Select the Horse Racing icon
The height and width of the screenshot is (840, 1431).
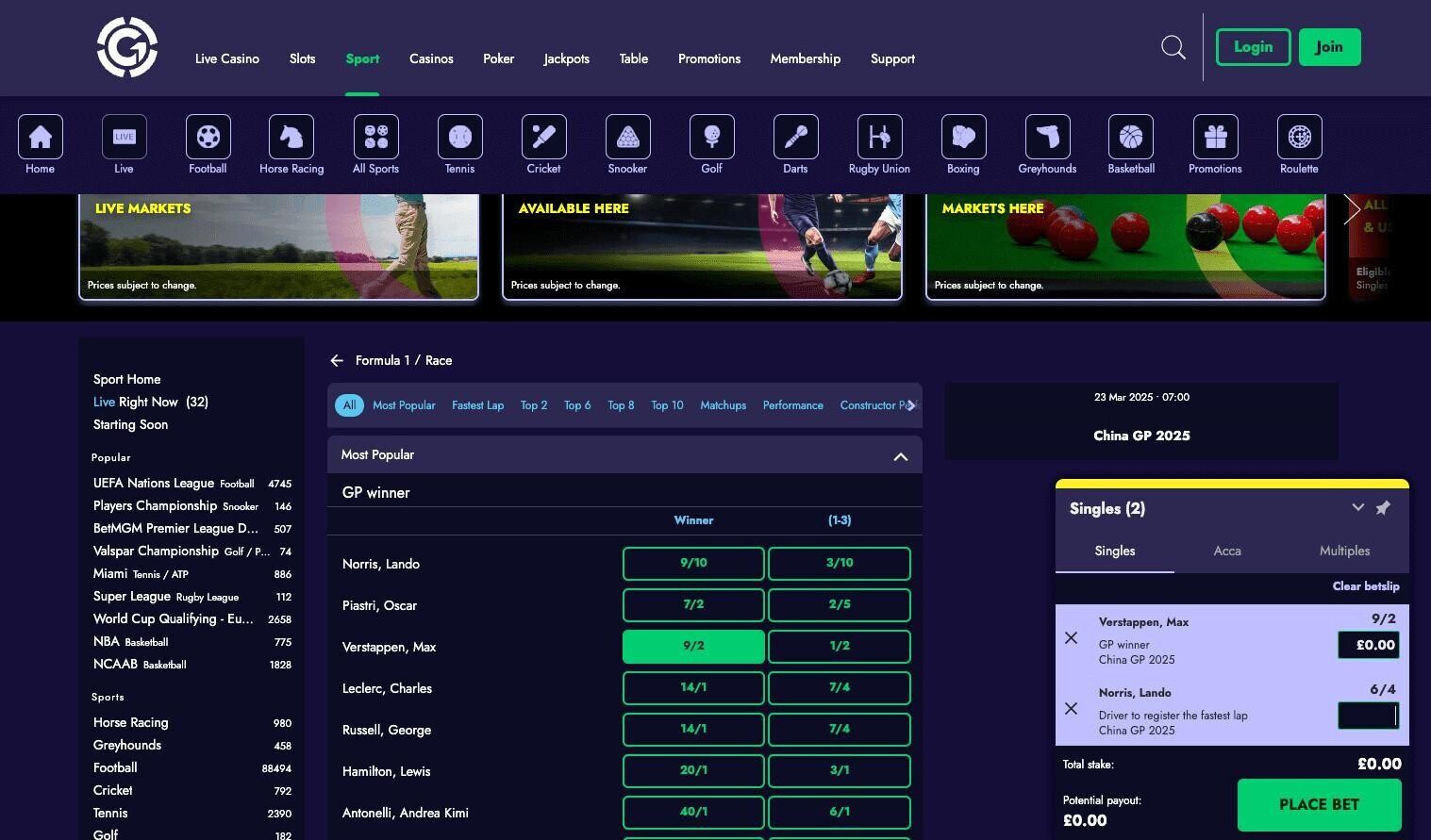click(291, 138)
